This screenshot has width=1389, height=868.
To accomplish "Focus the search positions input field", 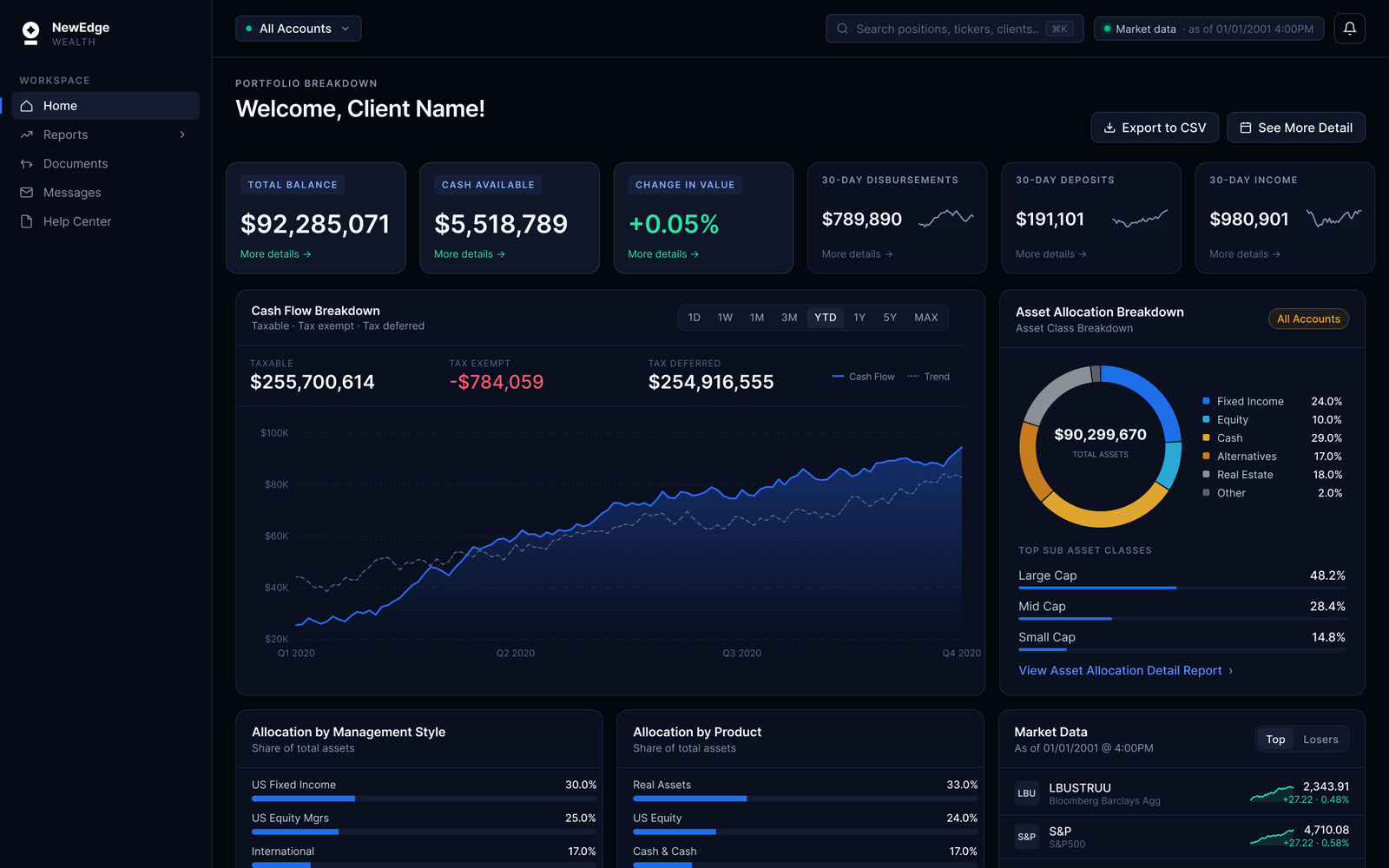I will click(x=954, y=29).
